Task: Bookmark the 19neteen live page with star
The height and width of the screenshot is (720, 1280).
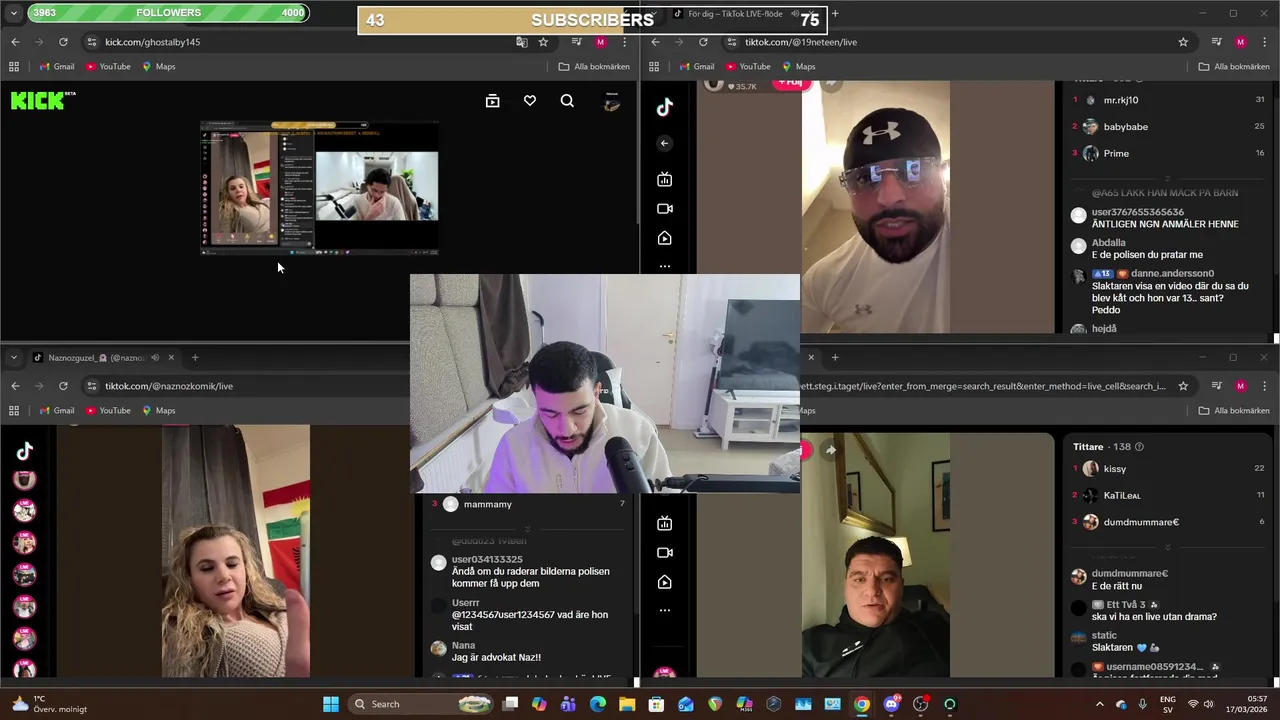Action: 1183,42
